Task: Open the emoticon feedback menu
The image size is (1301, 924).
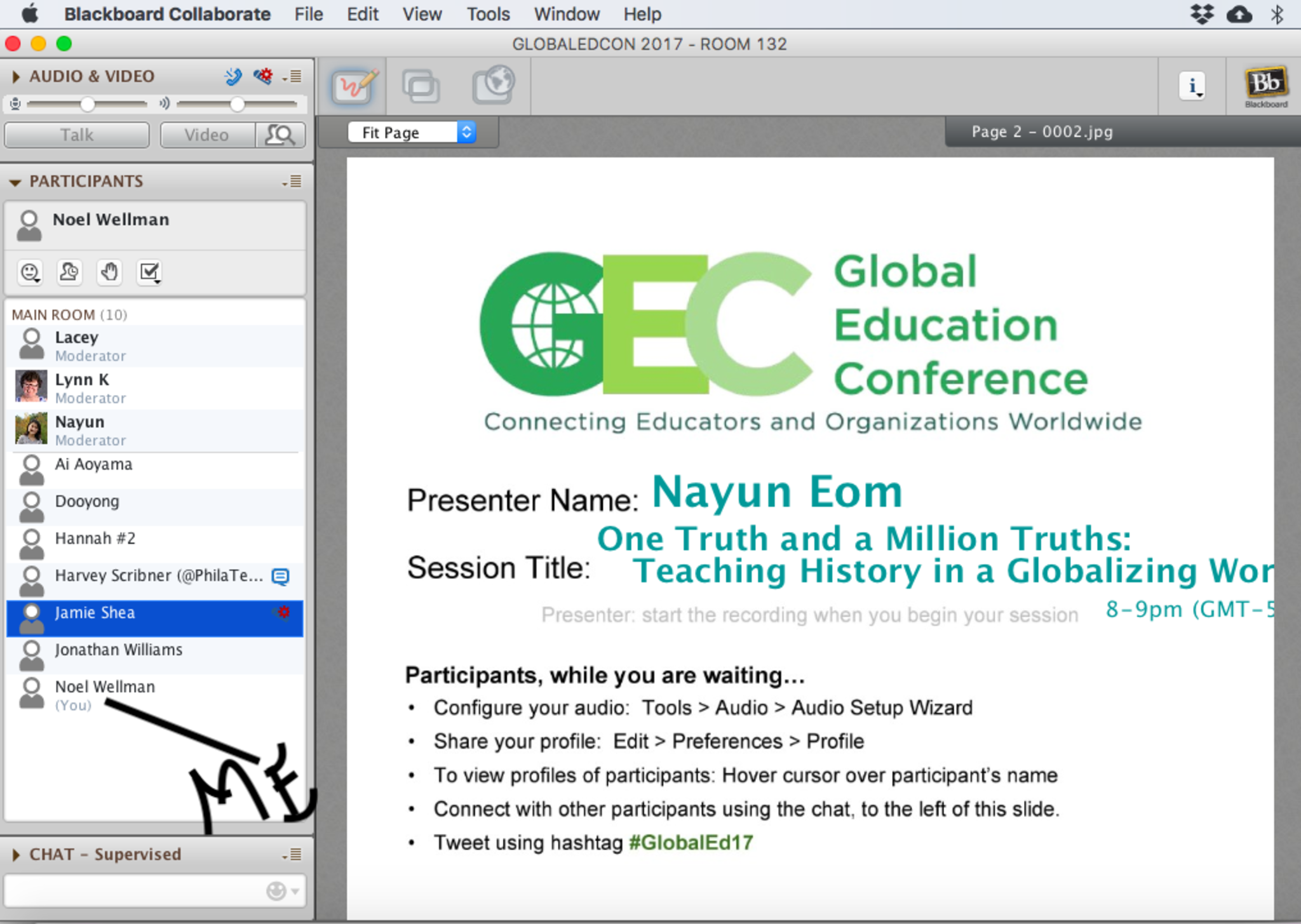Action: pos(30,272)
